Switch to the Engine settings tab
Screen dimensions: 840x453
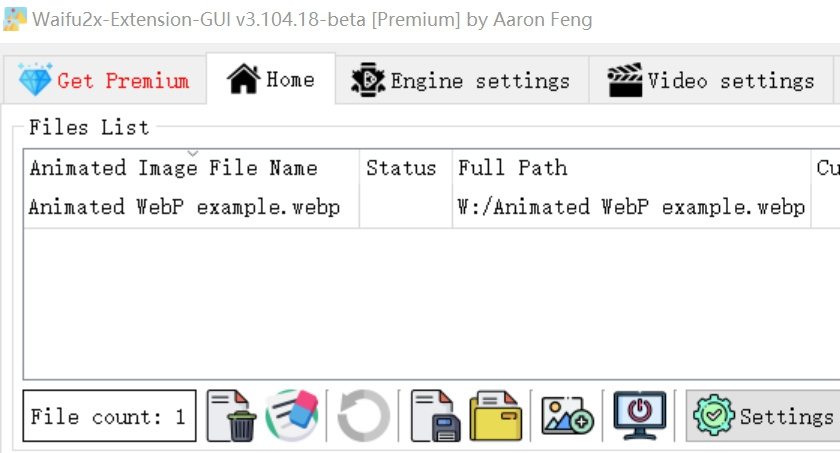462,80
